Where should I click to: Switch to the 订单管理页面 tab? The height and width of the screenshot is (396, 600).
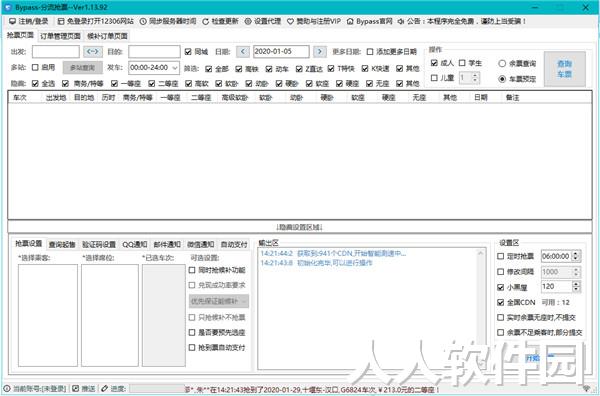coord(60,36)
